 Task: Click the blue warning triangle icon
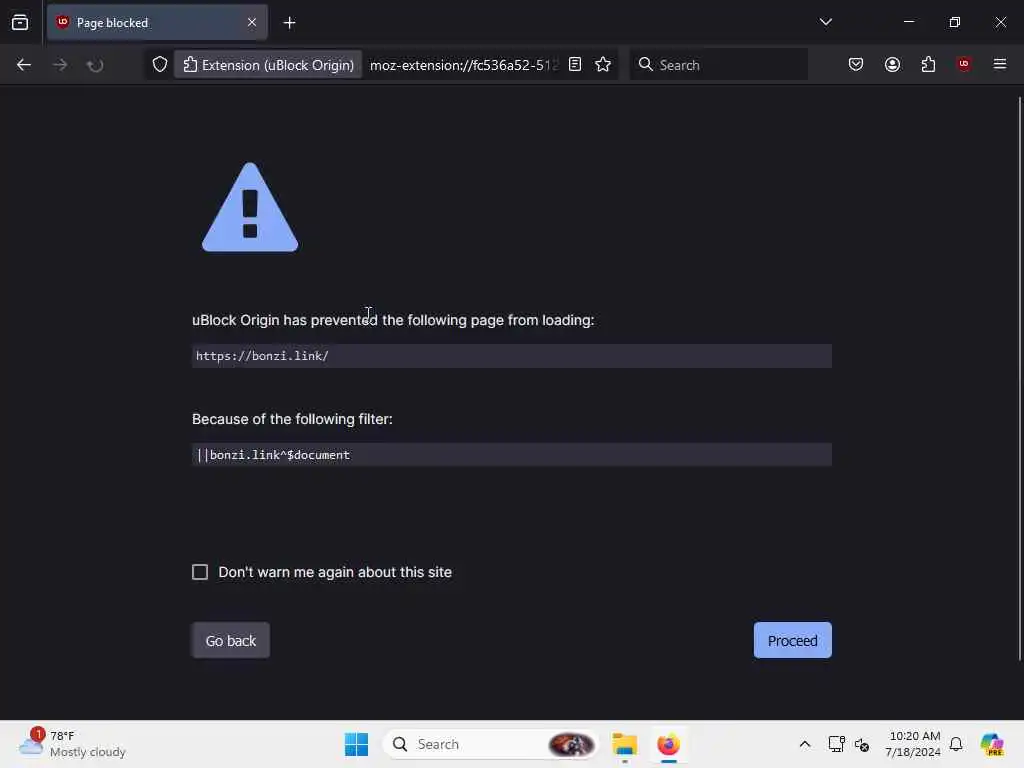(250, 207)
